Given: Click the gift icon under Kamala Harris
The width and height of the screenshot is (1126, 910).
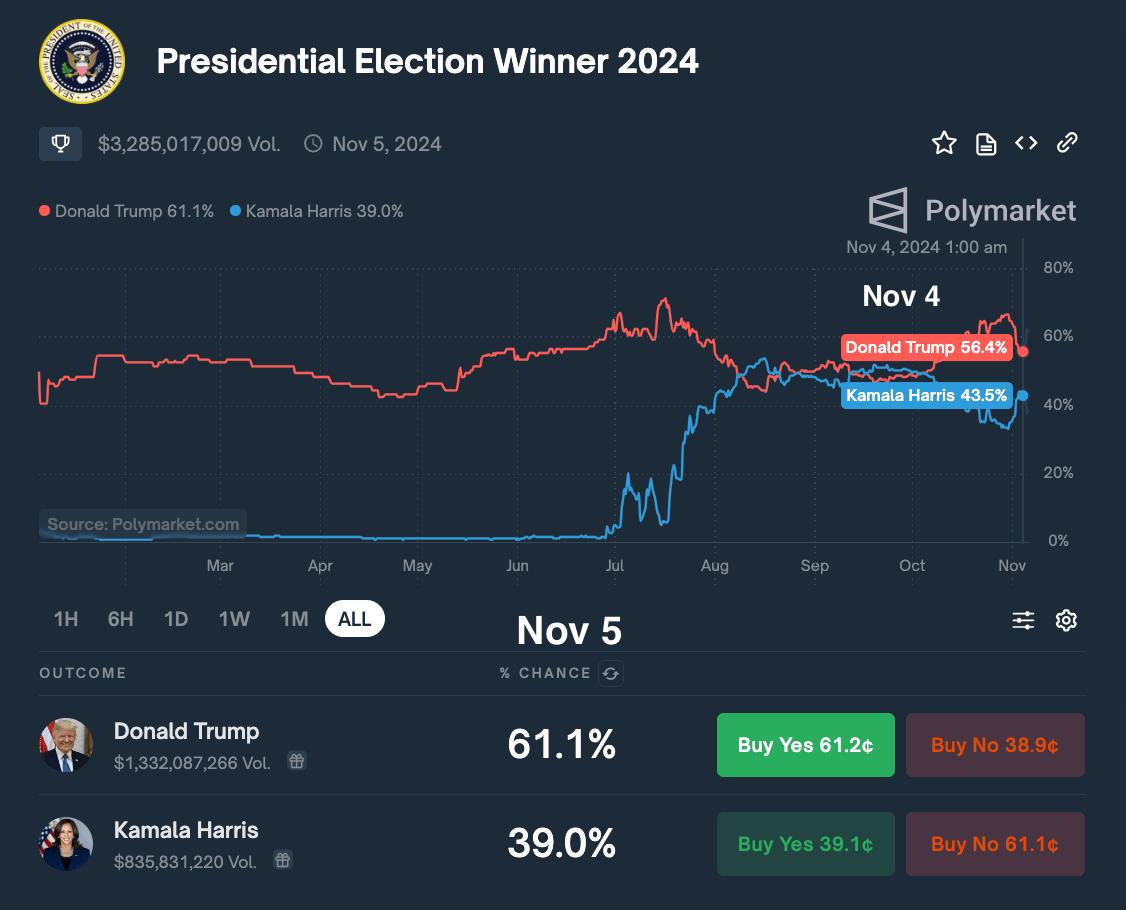Looking at the screenshot, I should click(x=284, y=860).
